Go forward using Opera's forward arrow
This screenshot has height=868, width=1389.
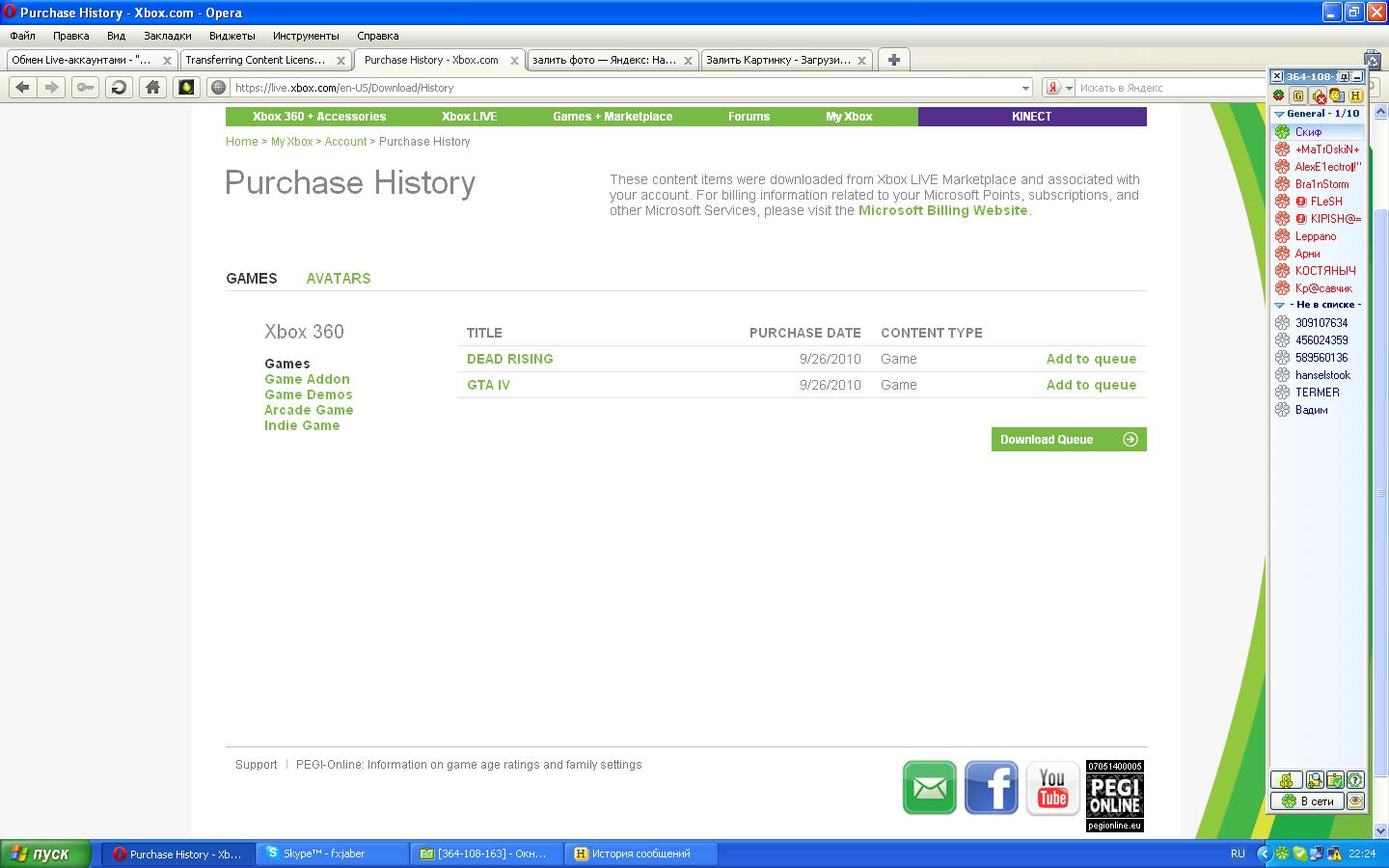tap(52, 87)
